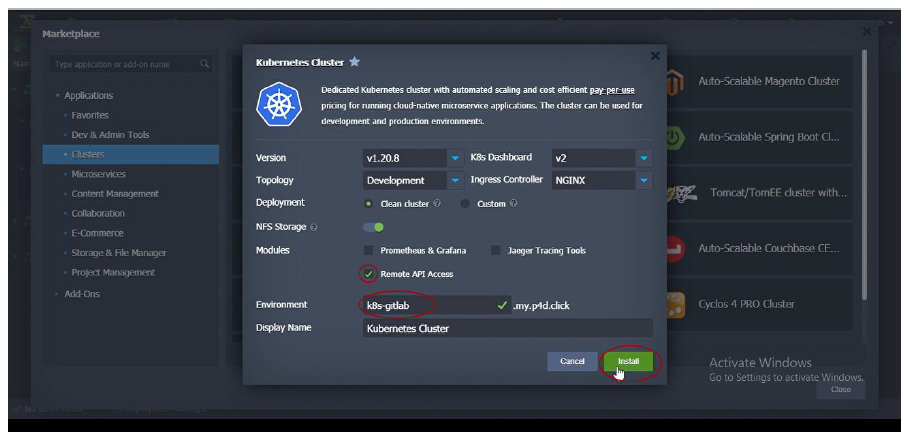Open the E-Commerce category
908x439 pixels.
click(x=97, y=233)
